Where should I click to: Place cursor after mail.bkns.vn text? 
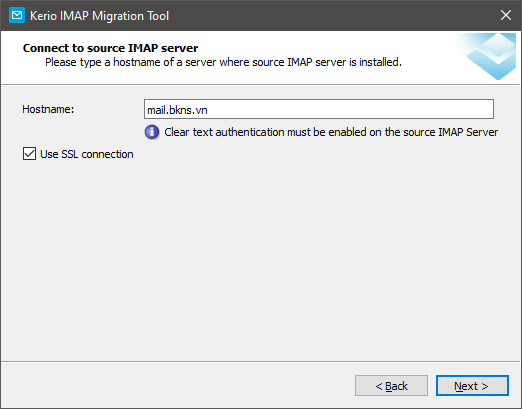tap(208, 110)
